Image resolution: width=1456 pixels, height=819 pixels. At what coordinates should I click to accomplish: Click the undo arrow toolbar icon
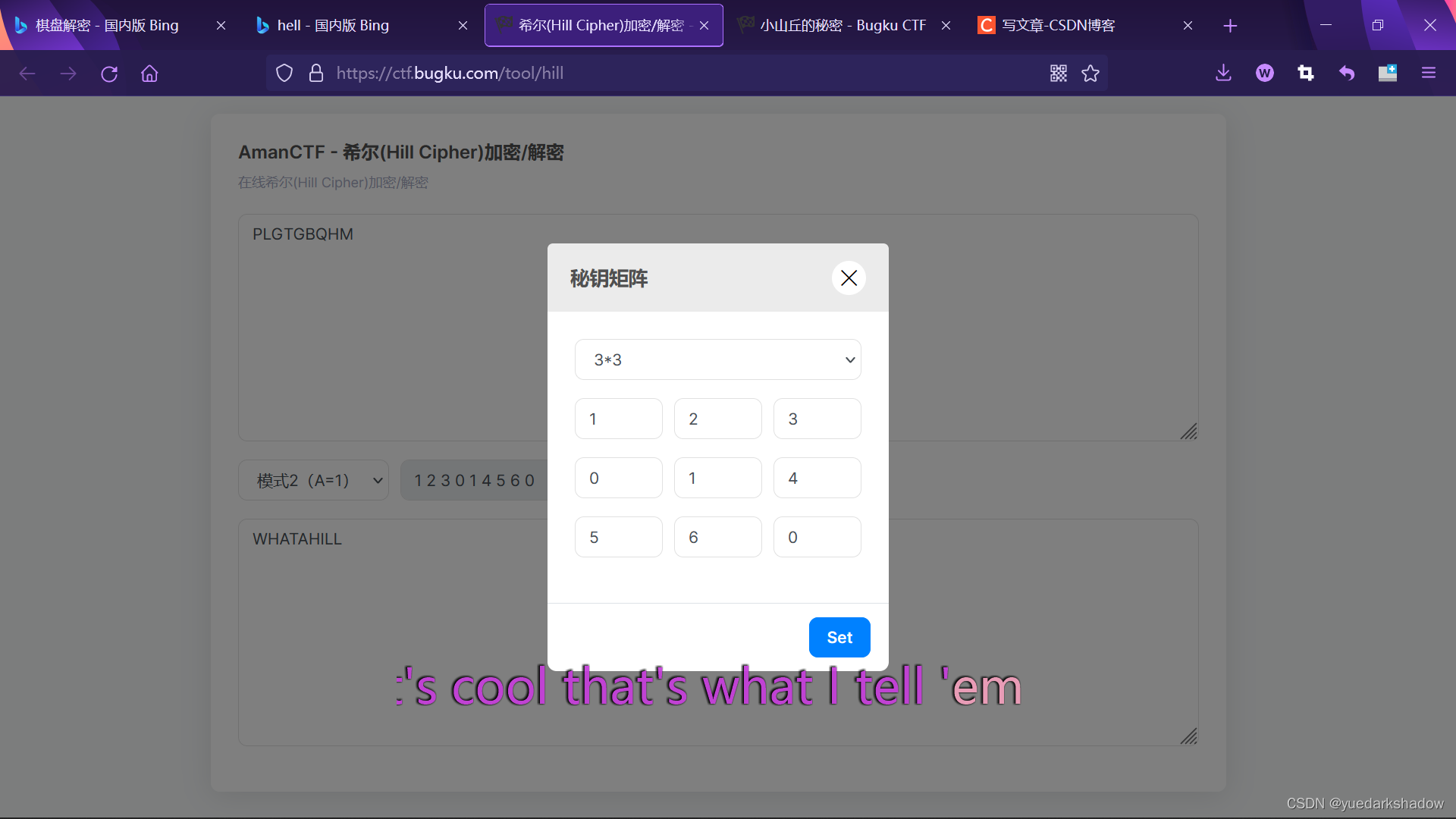pyautogui.click(x=1346, y=73)
